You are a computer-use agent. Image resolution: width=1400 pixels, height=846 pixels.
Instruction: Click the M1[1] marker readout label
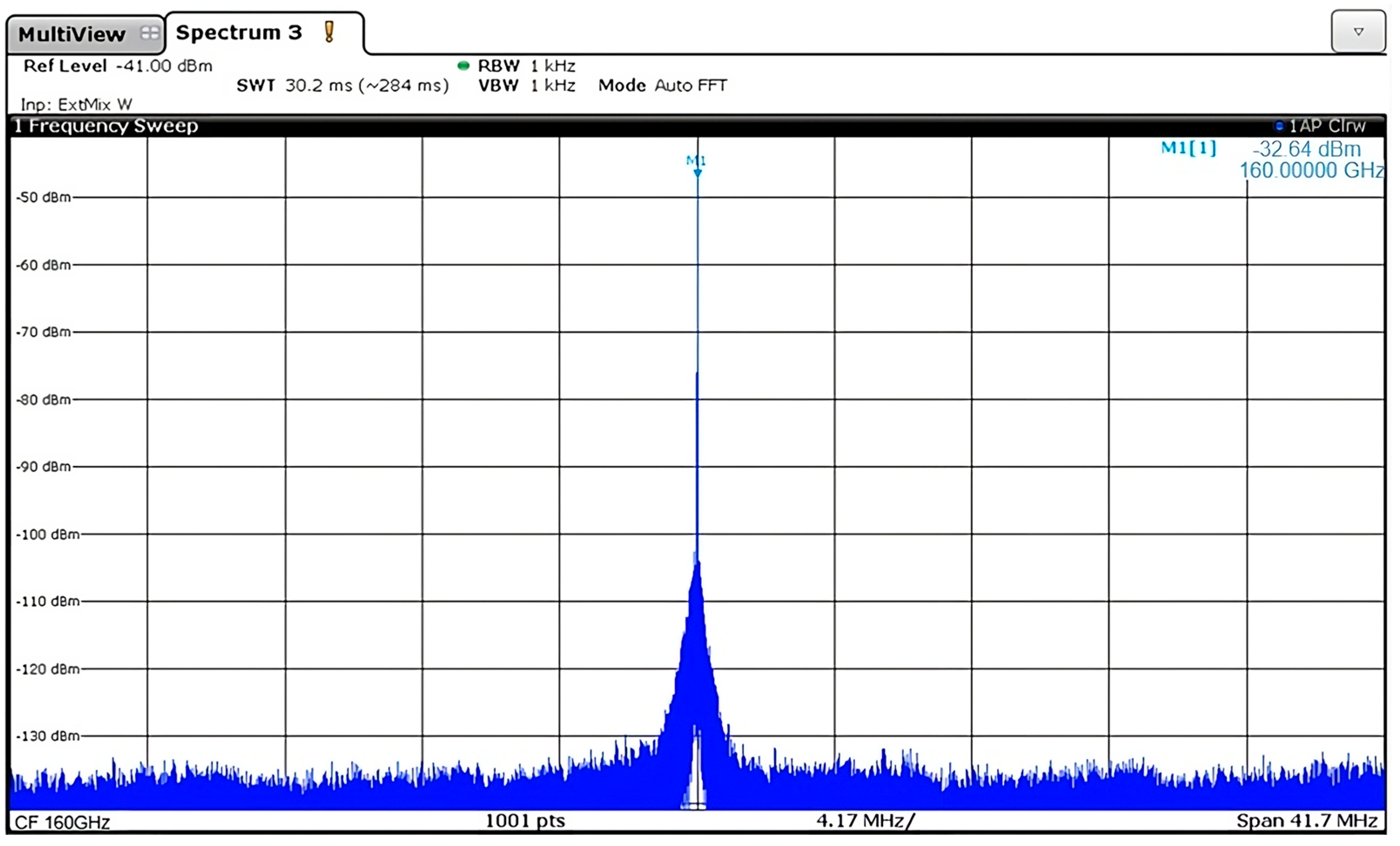coord(1188,148)
